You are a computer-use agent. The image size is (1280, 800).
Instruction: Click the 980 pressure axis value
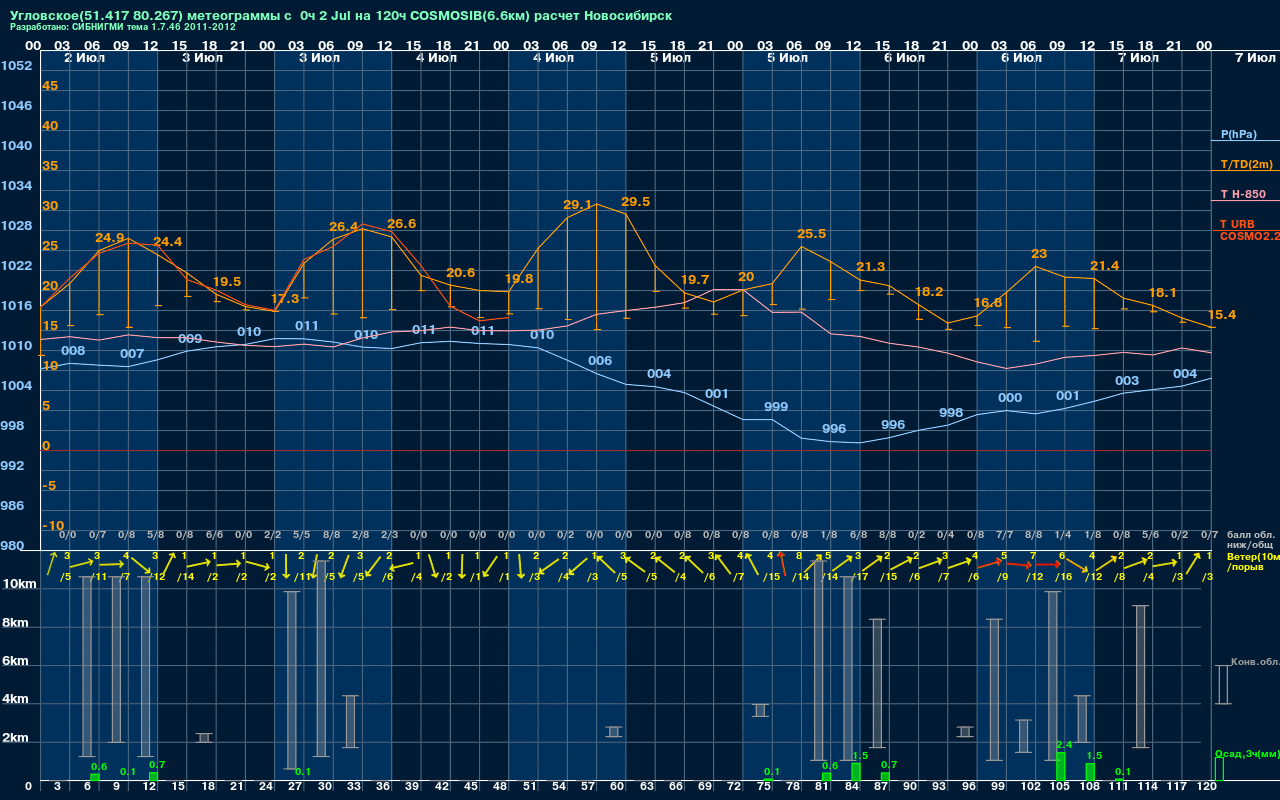pyautogui.click(x=13, y=546)
